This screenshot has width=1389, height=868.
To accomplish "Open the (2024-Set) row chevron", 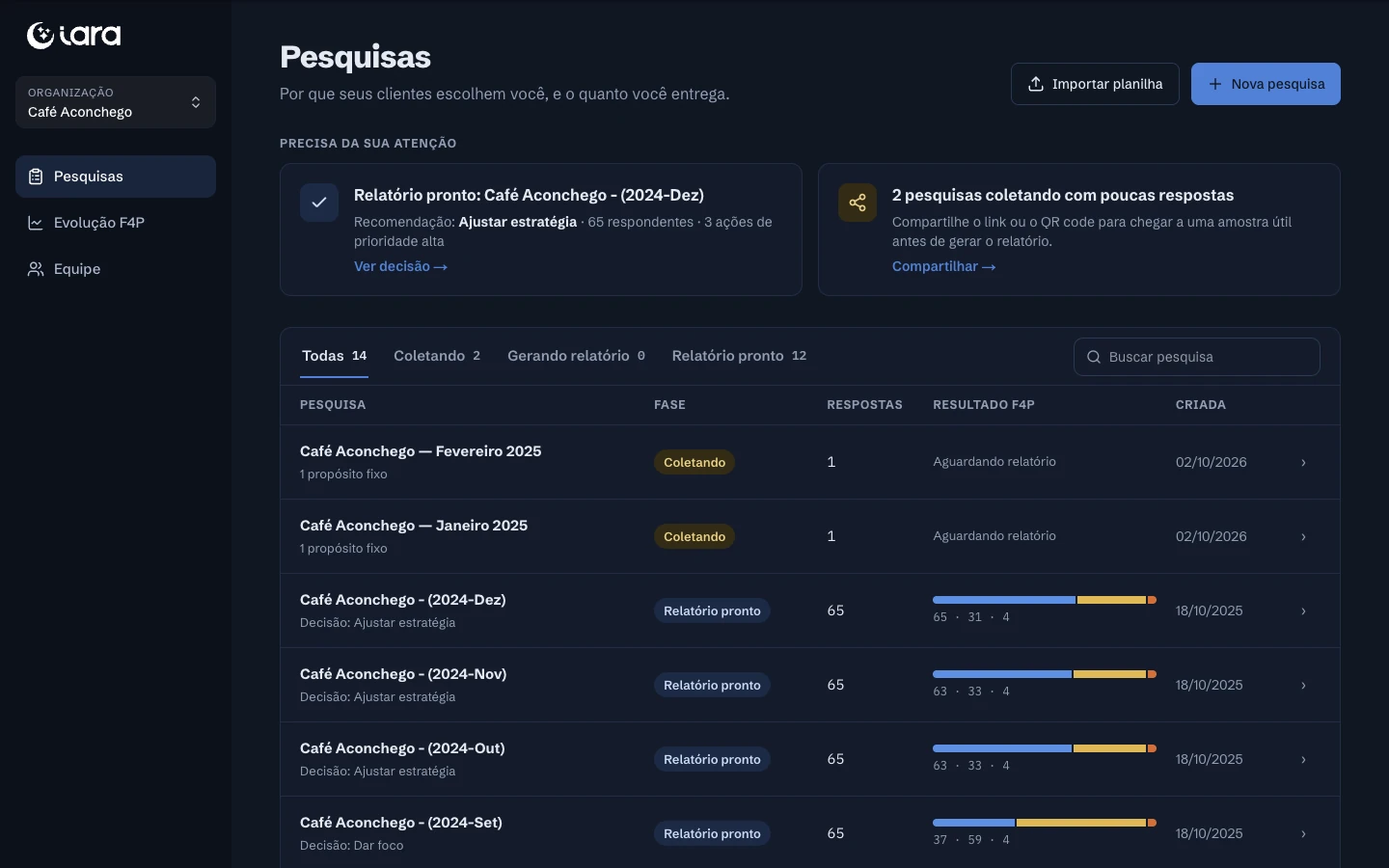I will tap(1303, 834).
